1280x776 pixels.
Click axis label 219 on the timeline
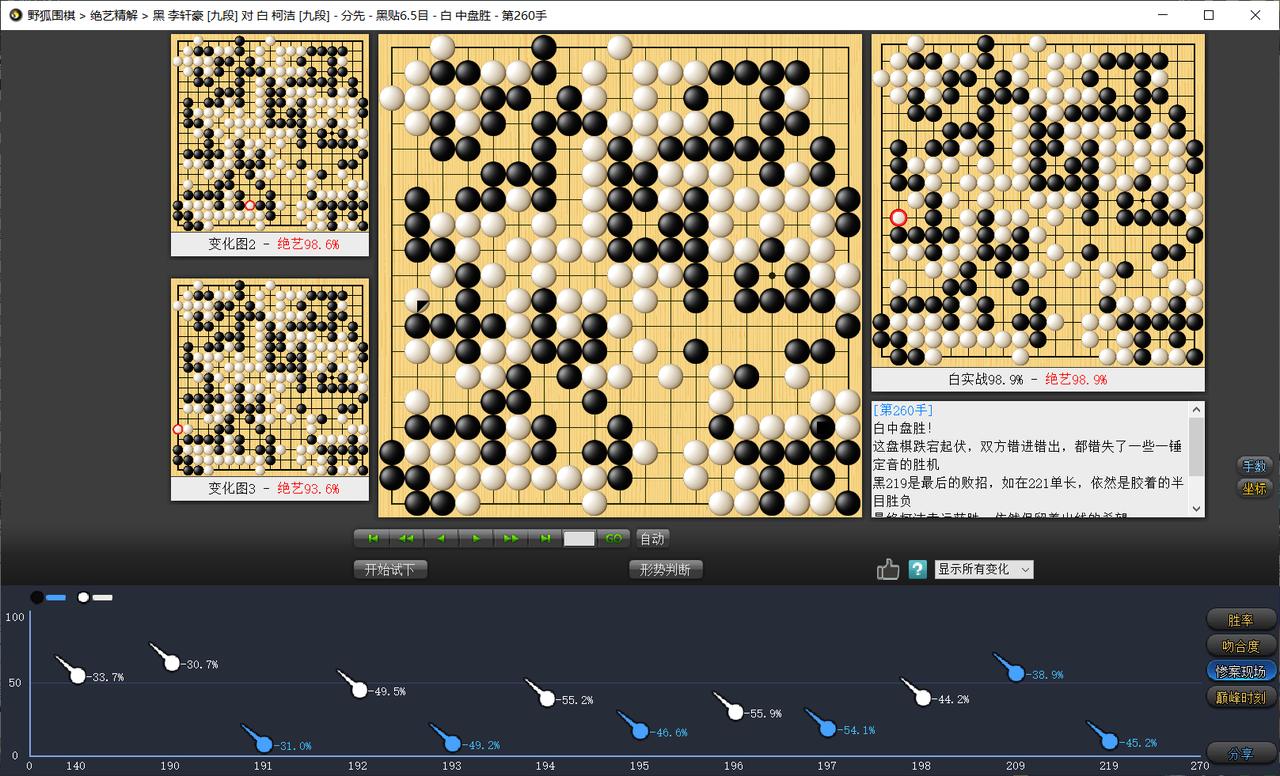(x=1109, y=766)
